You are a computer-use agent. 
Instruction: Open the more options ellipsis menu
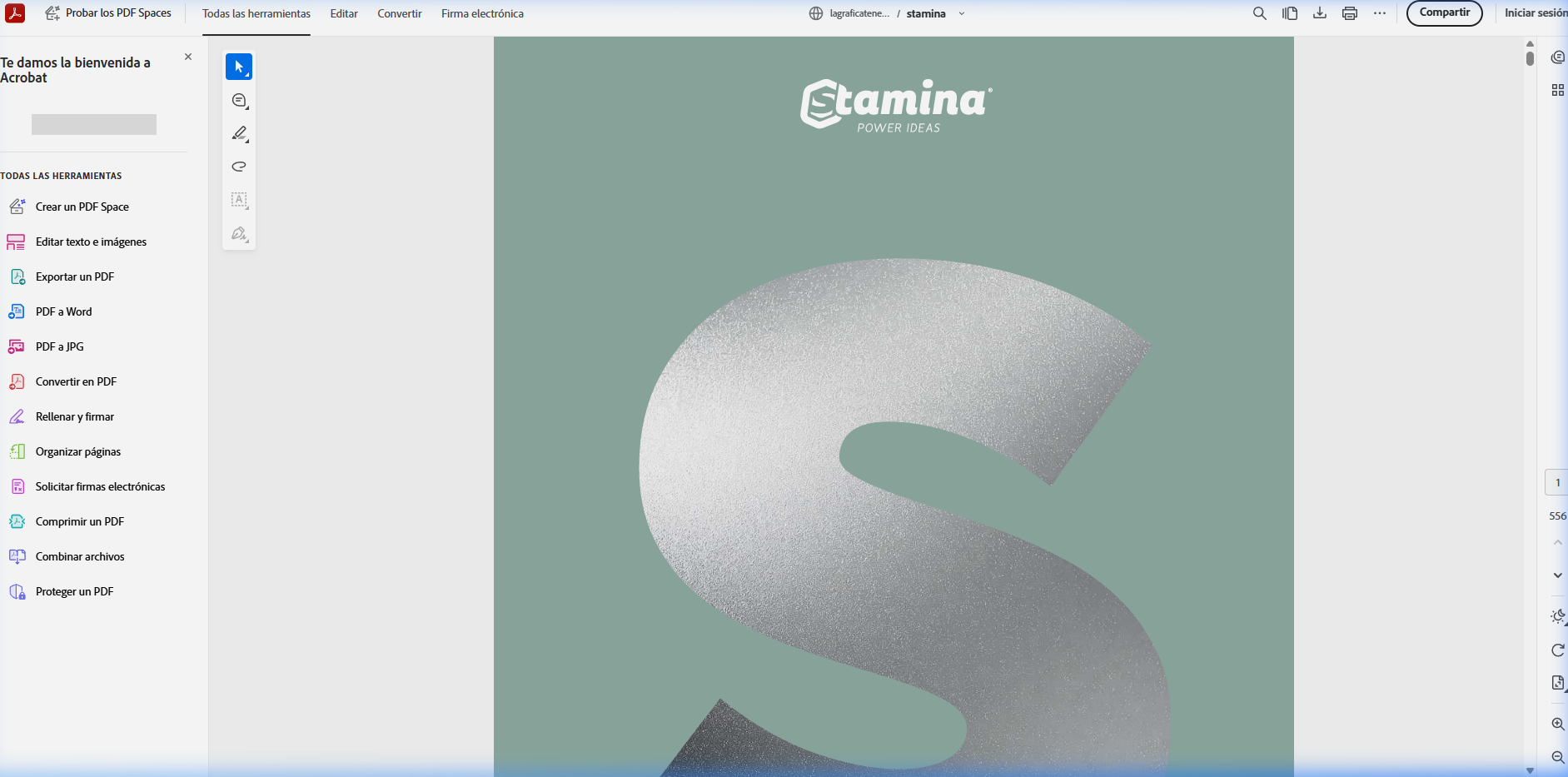1380,13
